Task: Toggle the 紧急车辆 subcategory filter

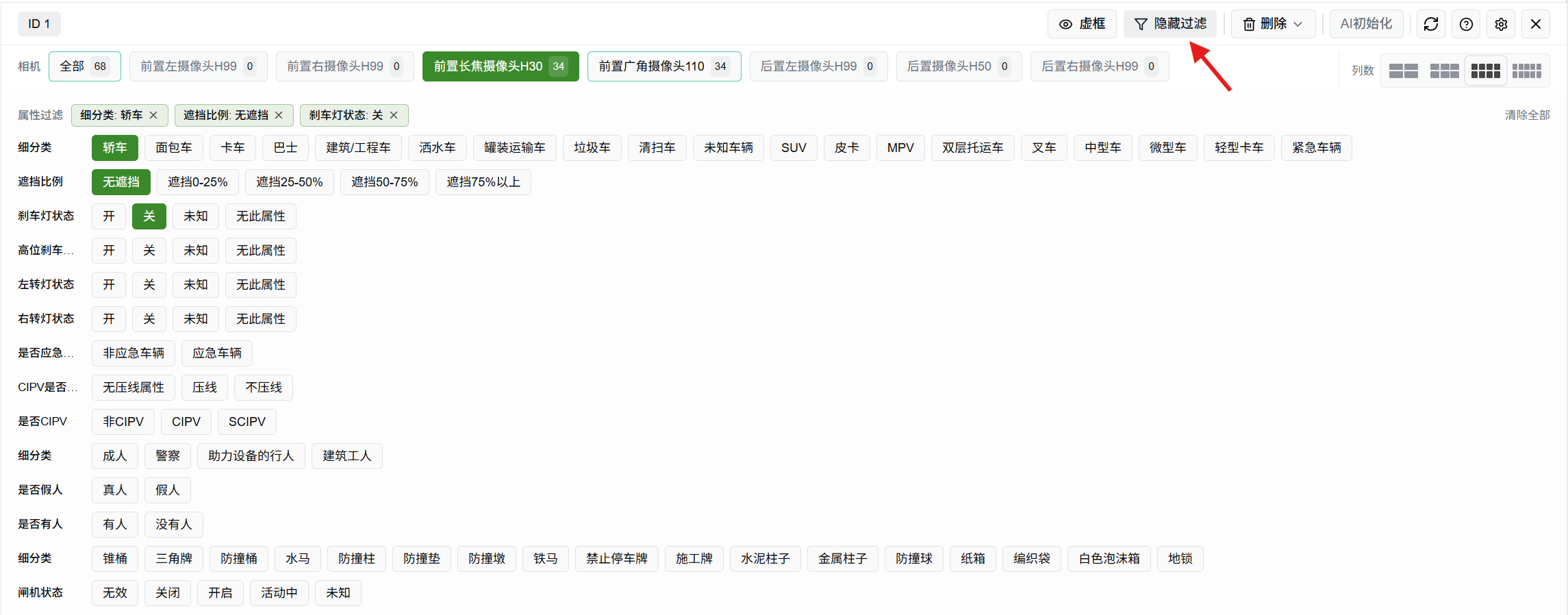Action: coord(1317,148)
